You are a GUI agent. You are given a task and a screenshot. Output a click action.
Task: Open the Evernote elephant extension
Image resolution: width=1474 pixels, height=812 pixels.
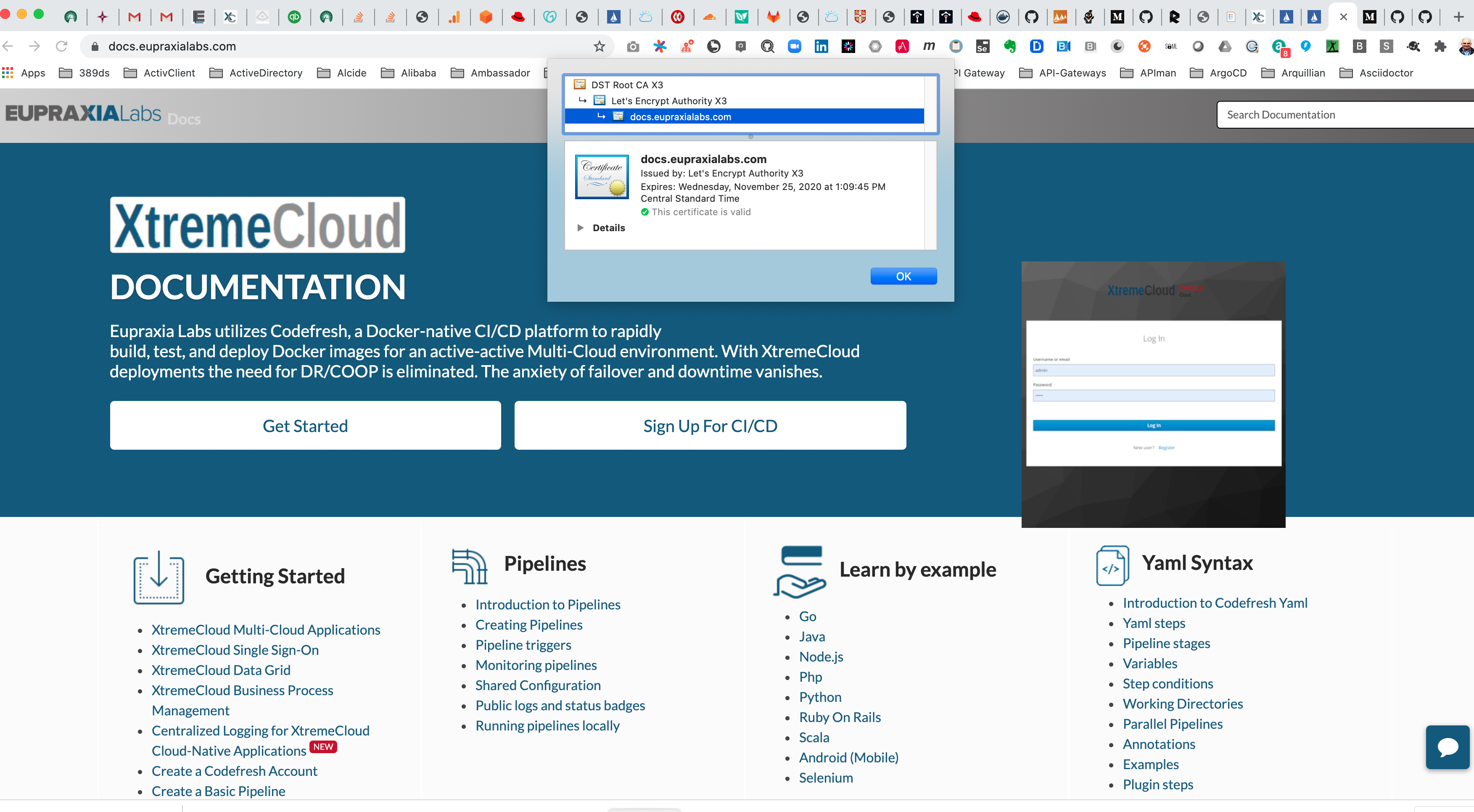(1010, 46)
